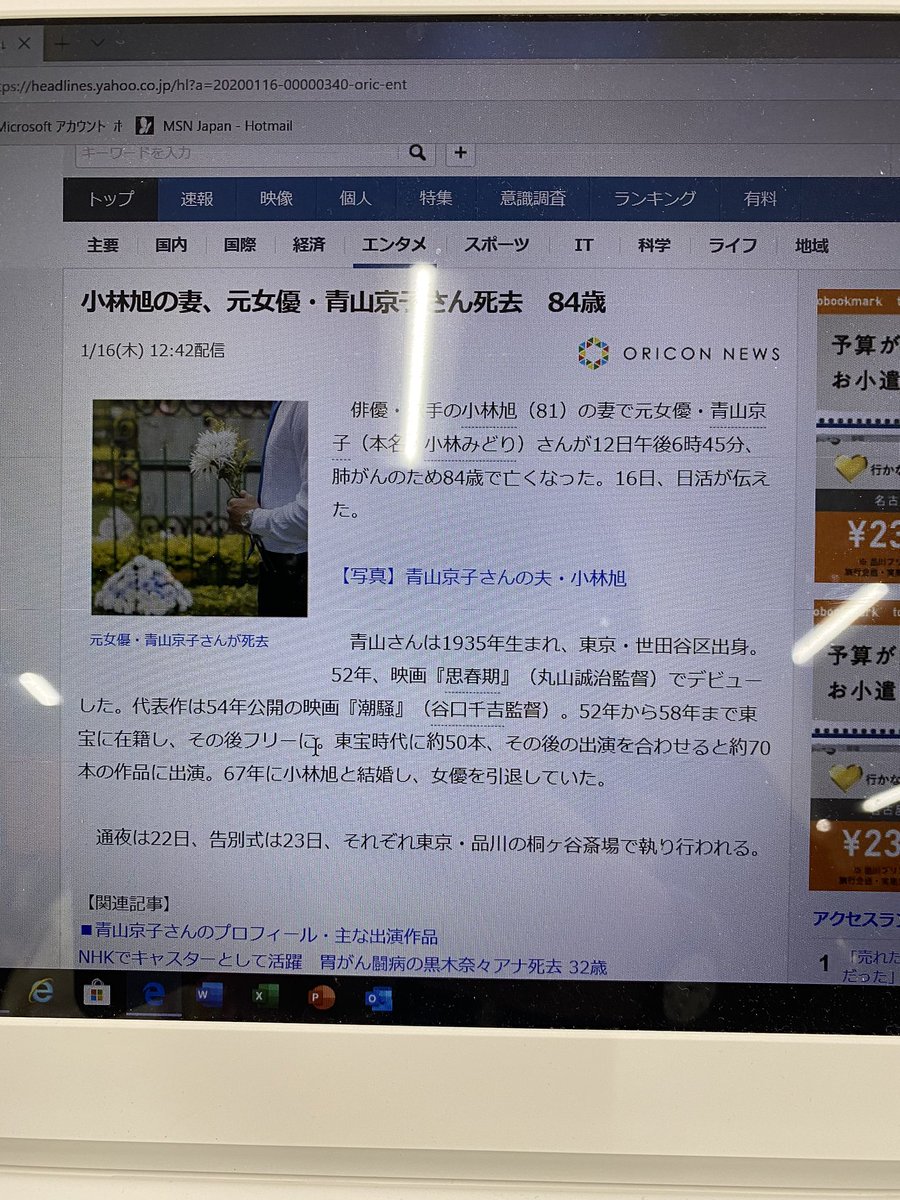Launch Word from the taskbar
The height and width of the screenshot is (1200, 900).
tap(210, 996)
